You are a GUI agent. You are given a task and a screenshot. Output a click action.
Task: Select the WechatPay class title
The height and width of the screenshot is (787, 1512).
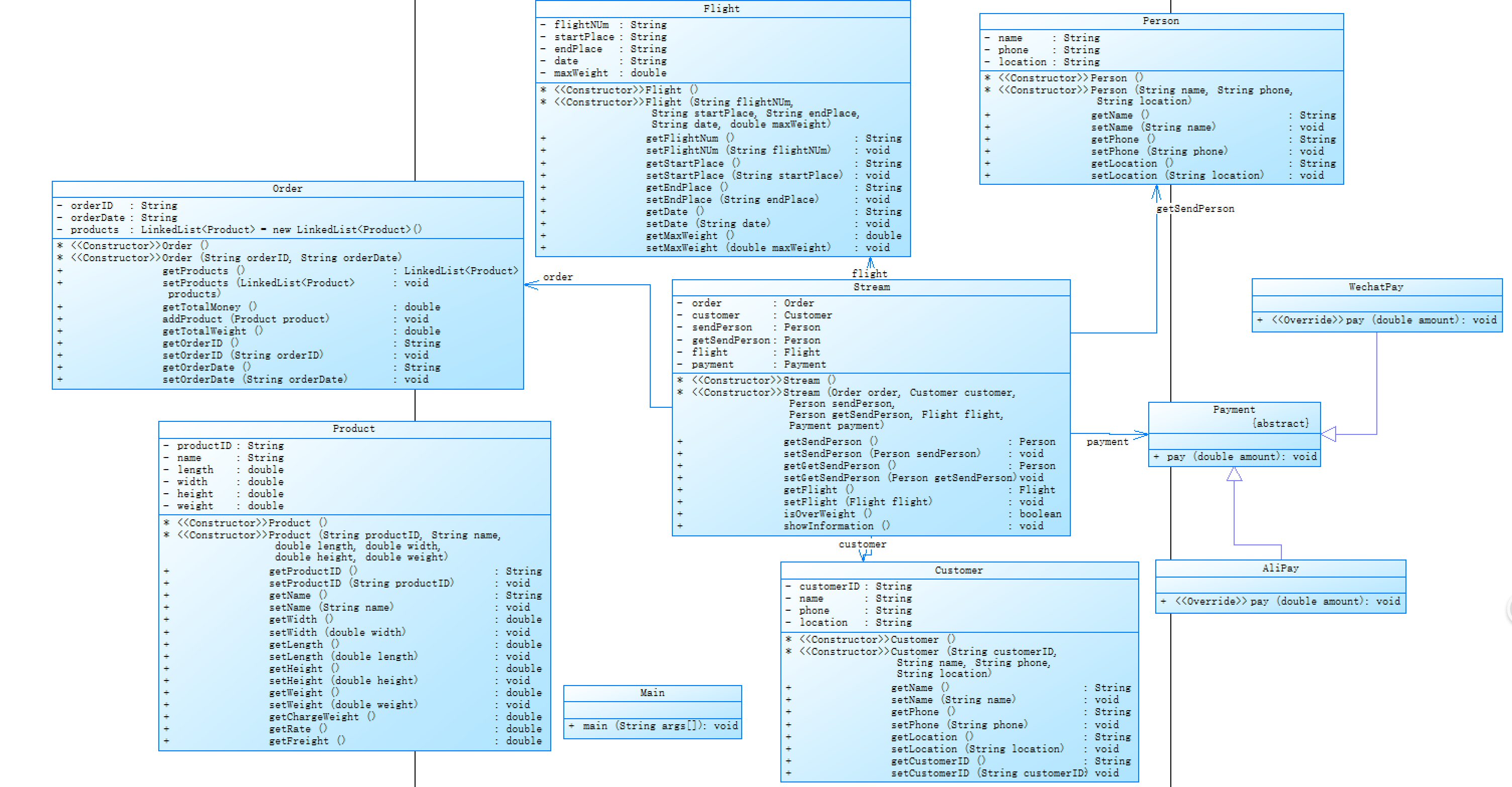coord(1375,287)
